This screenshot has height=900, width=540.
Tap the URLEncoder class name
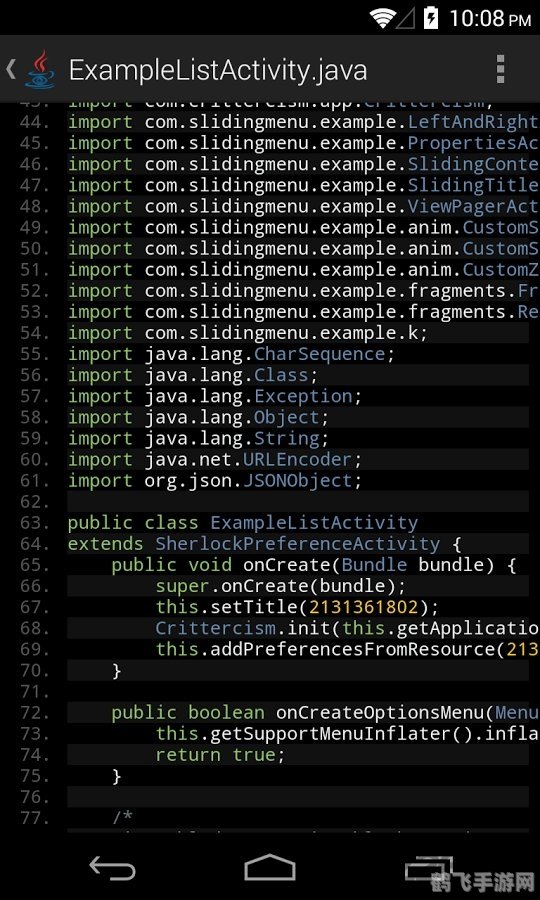pyautogui.click(x=297, y=460)
